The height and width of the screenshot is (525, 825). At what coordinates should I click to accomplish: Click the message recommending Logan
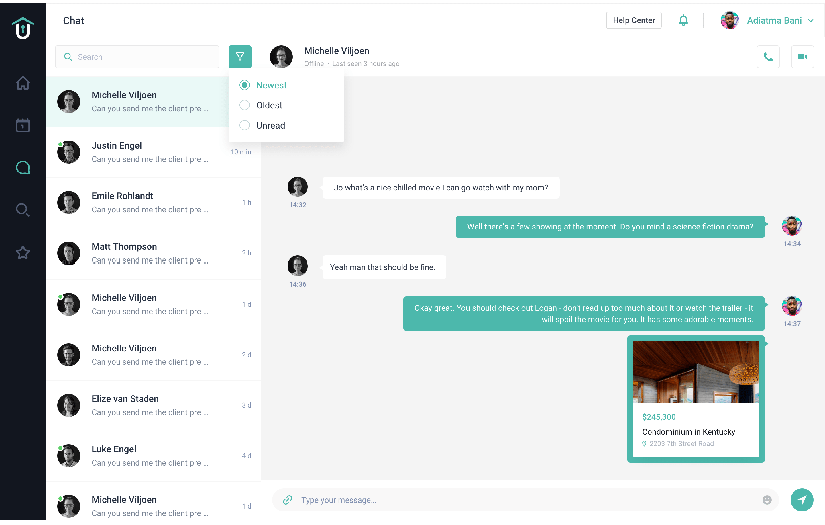click(583, 314)
